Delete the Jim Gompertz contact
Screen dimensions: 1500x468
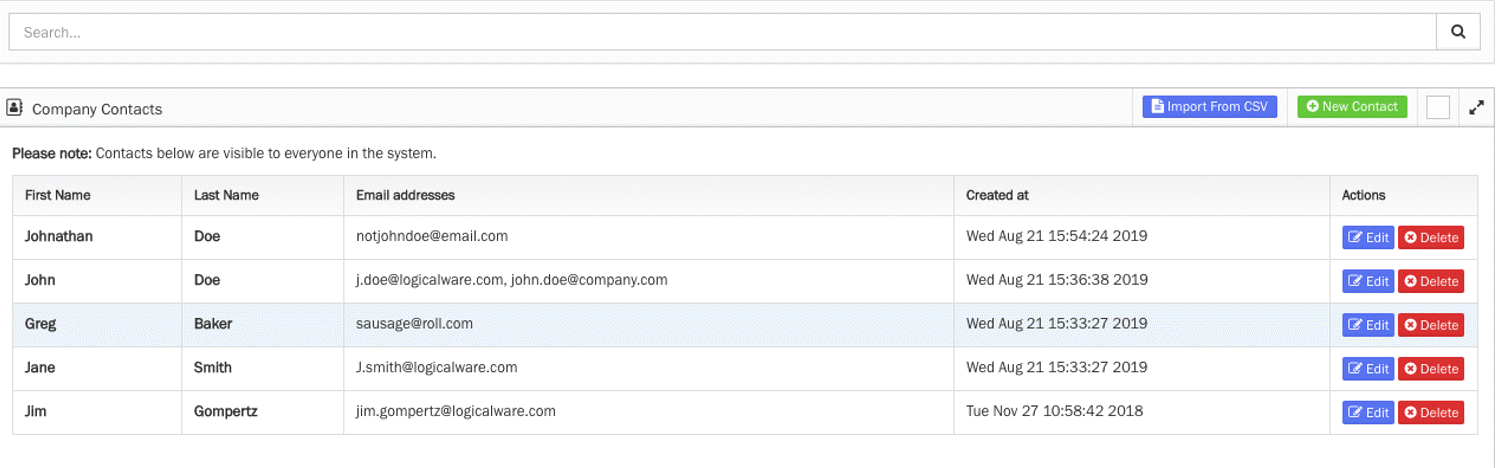pos(1431,413)
